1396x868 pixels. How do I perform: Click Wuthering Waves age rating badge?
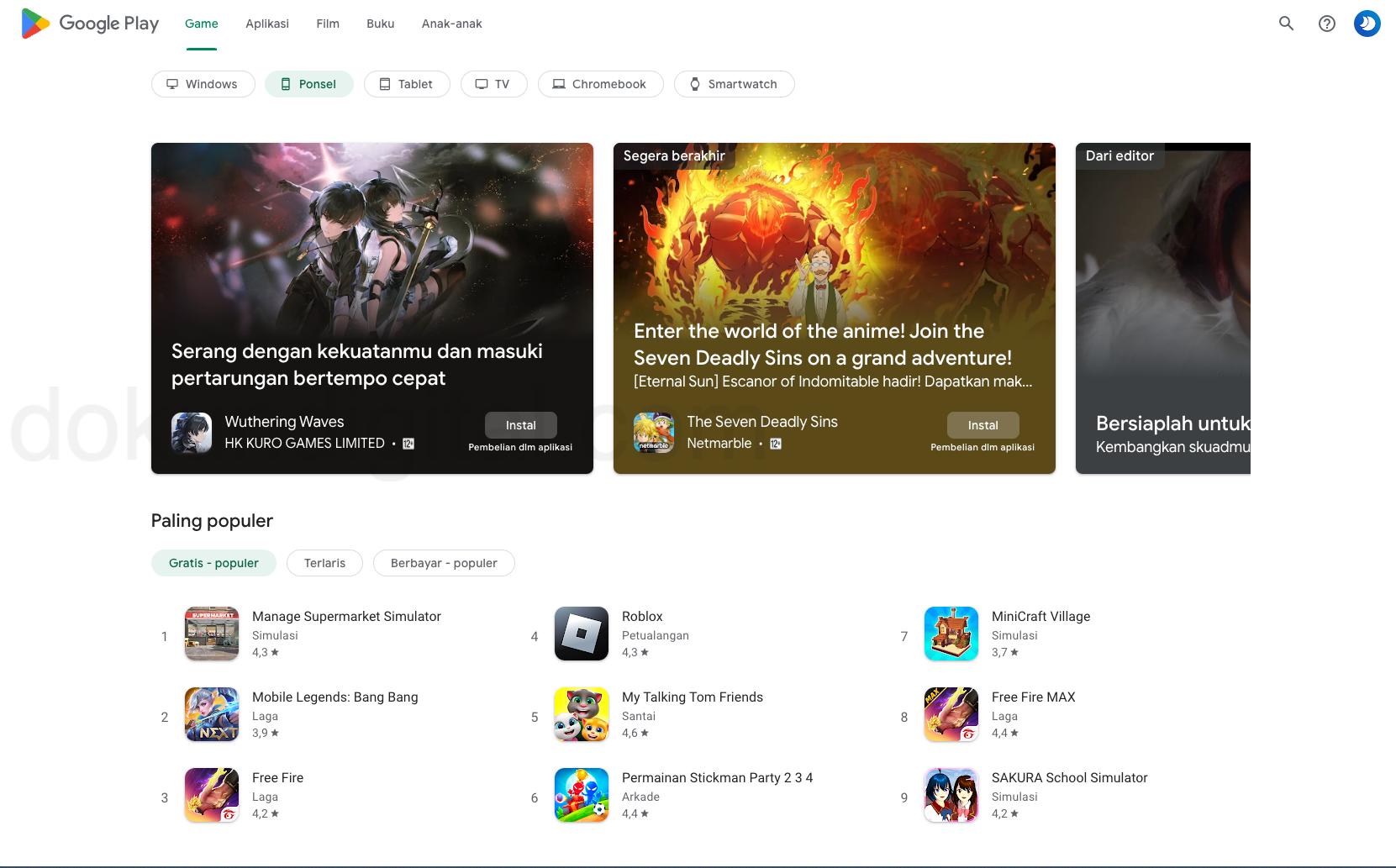[x=408, y=444]
